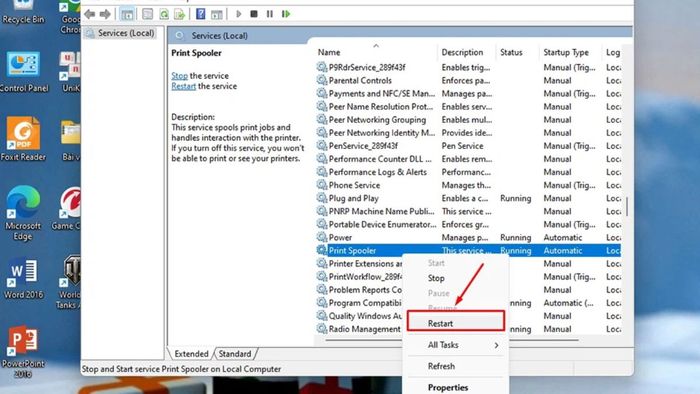The image size is (700, 394).
Task: Click Running status of Plug and Play
Action: (516, 198)
